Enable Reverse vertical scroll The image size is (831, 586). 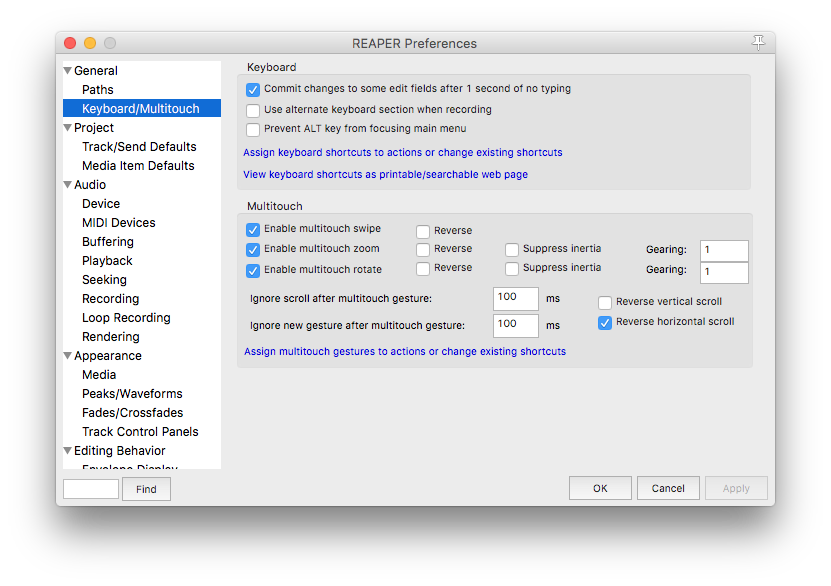tap(605, 302)
